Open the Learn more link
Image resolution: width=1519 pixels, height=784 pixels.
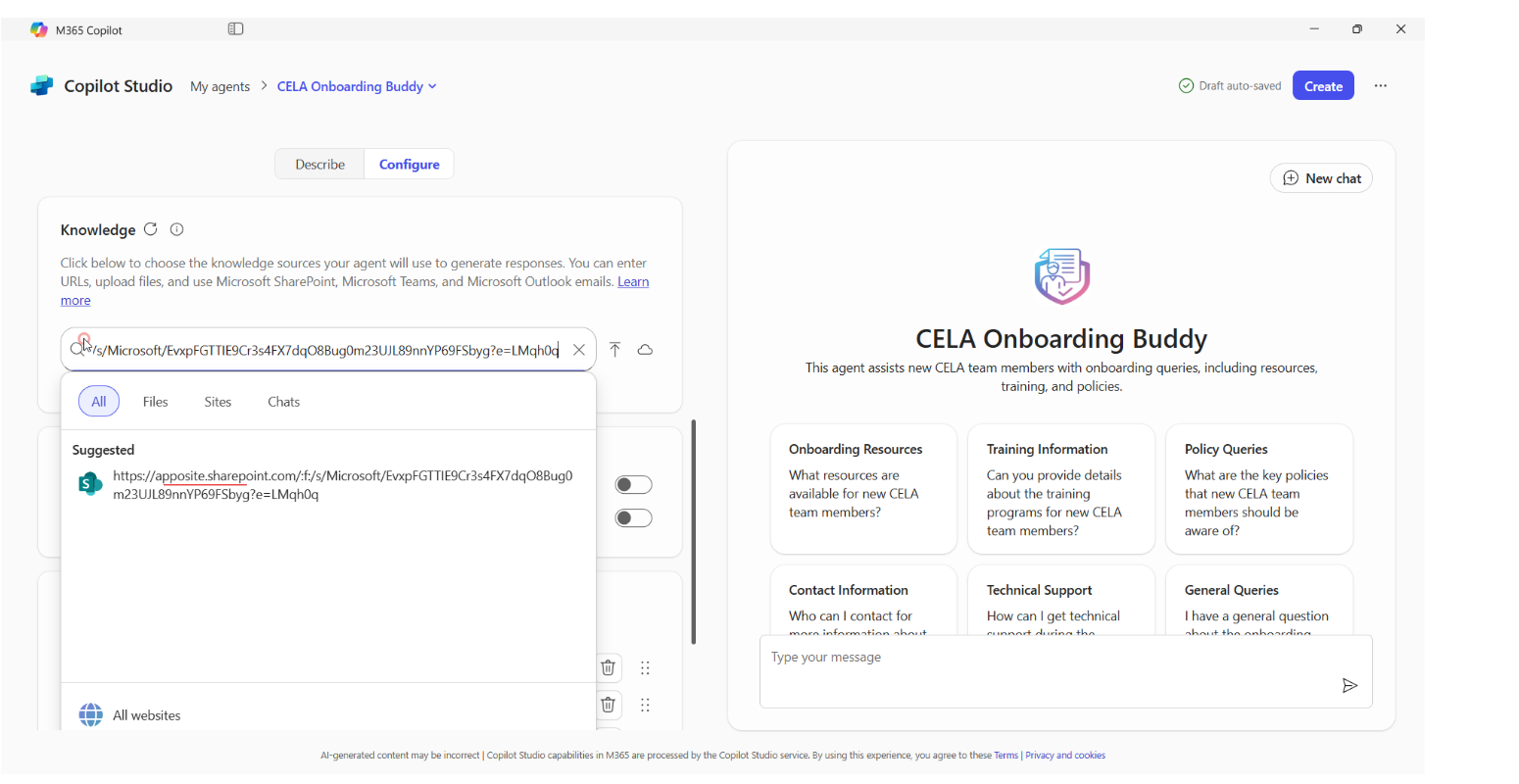pyautogui.click(x=633, y=282)
